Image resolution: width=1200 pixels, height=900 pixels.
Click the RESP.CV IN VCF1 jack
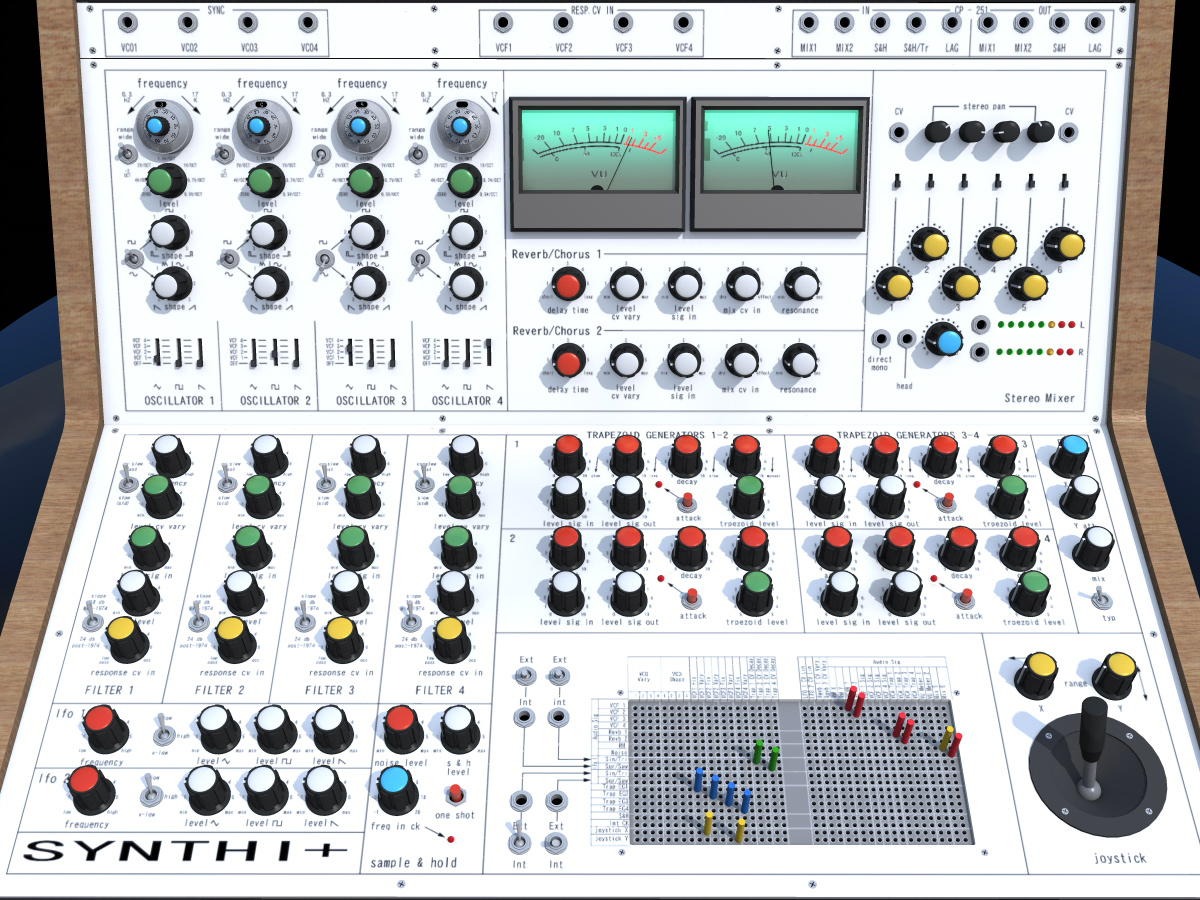pyautogui.click(x=503, y=22)
